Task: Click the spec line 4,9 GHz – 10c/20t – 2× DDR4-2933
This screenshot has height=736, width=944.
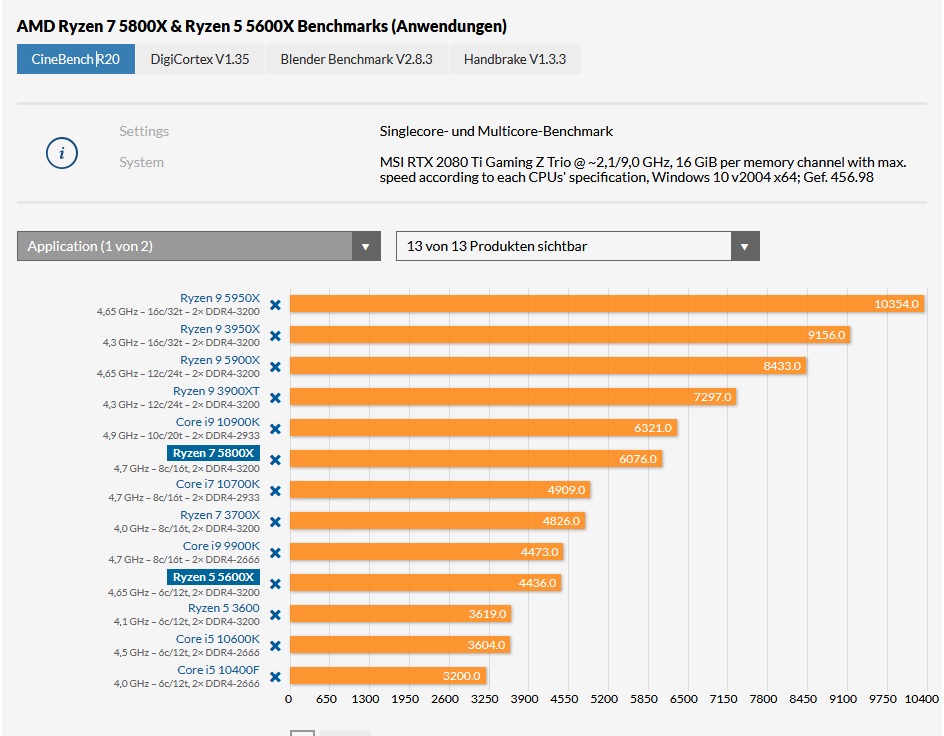Action: (x=181, y=435)
